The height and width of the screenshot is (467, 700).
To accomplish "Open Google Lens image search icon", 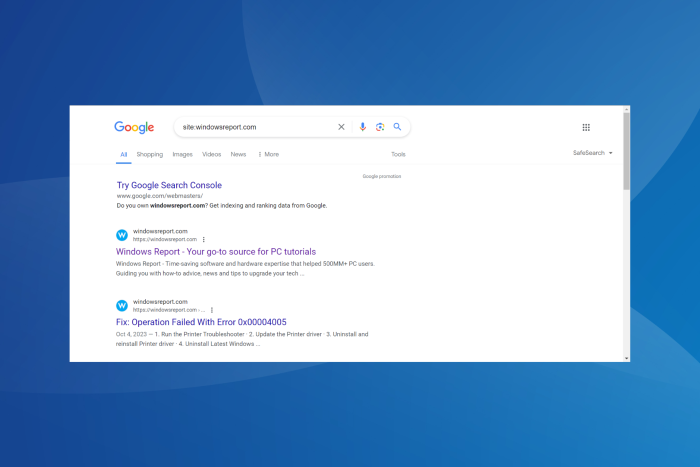I will [380, 127].
